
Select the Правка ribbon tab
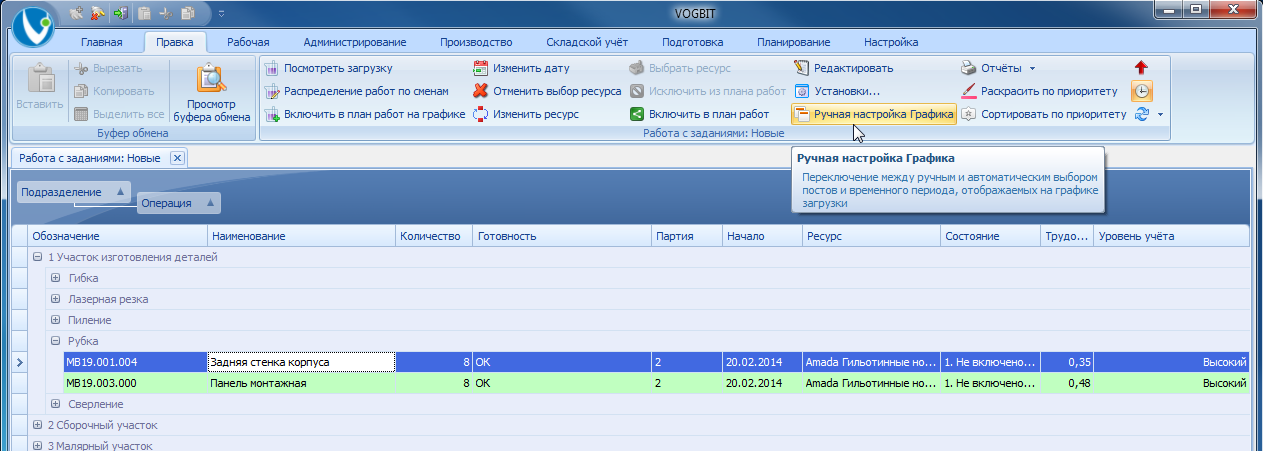pyautogui.click(x=175, y=42)
